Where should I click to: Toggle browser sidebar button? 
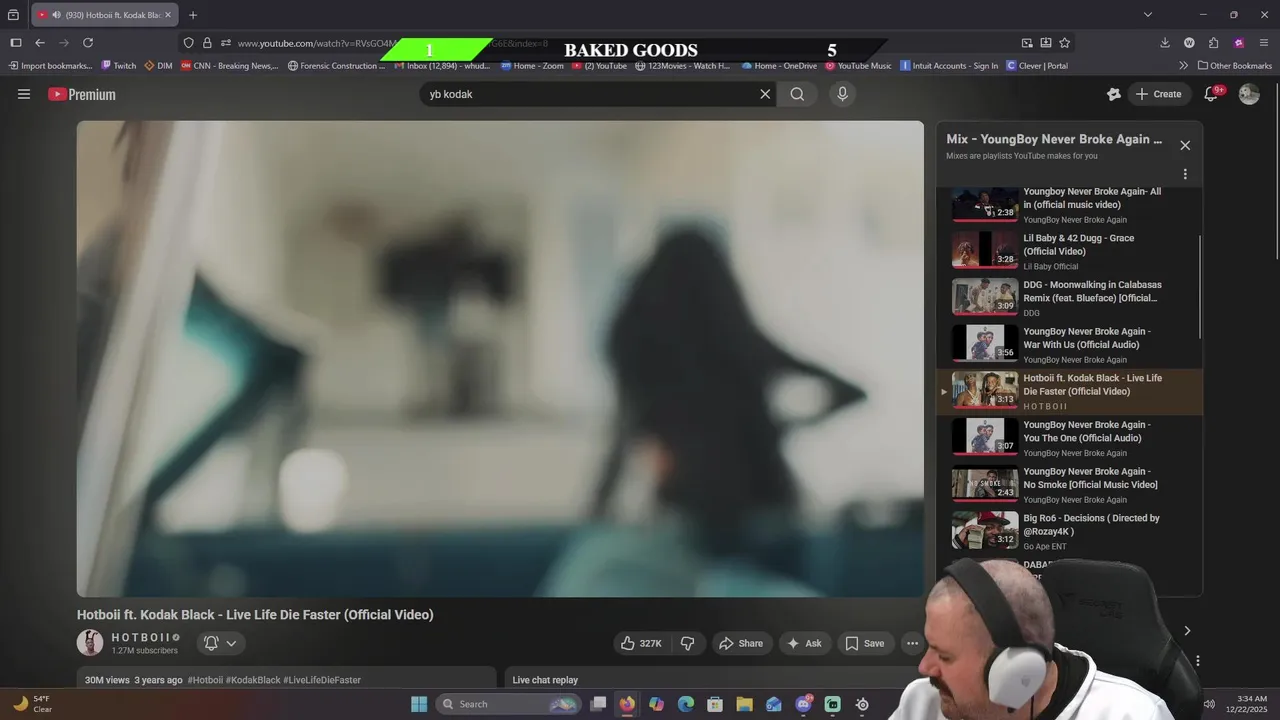coord(15,43)
